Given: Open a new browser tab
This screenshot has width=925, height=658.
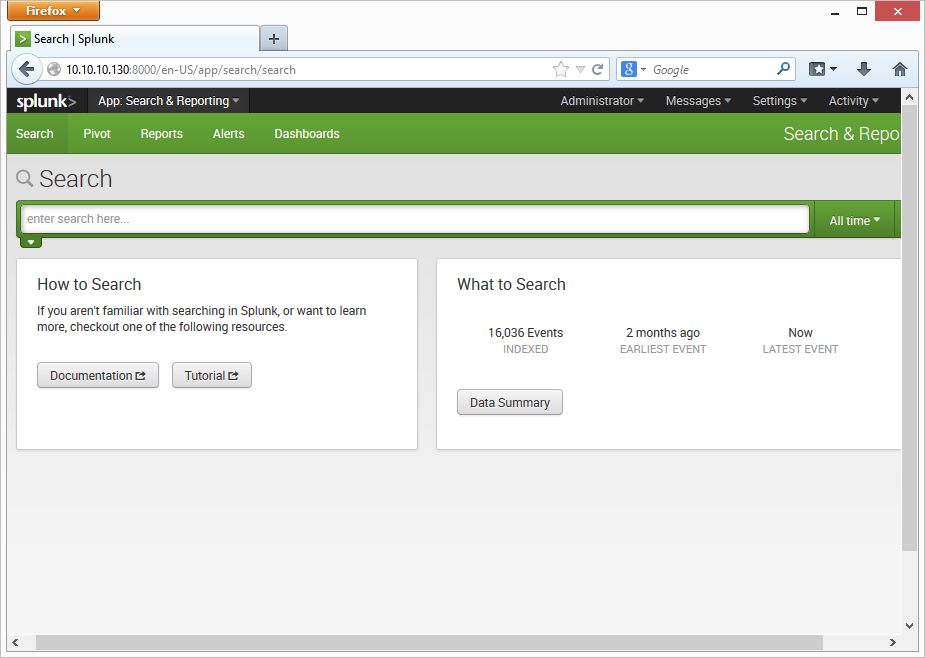Looking at the screenshot, I should (274, 39).
